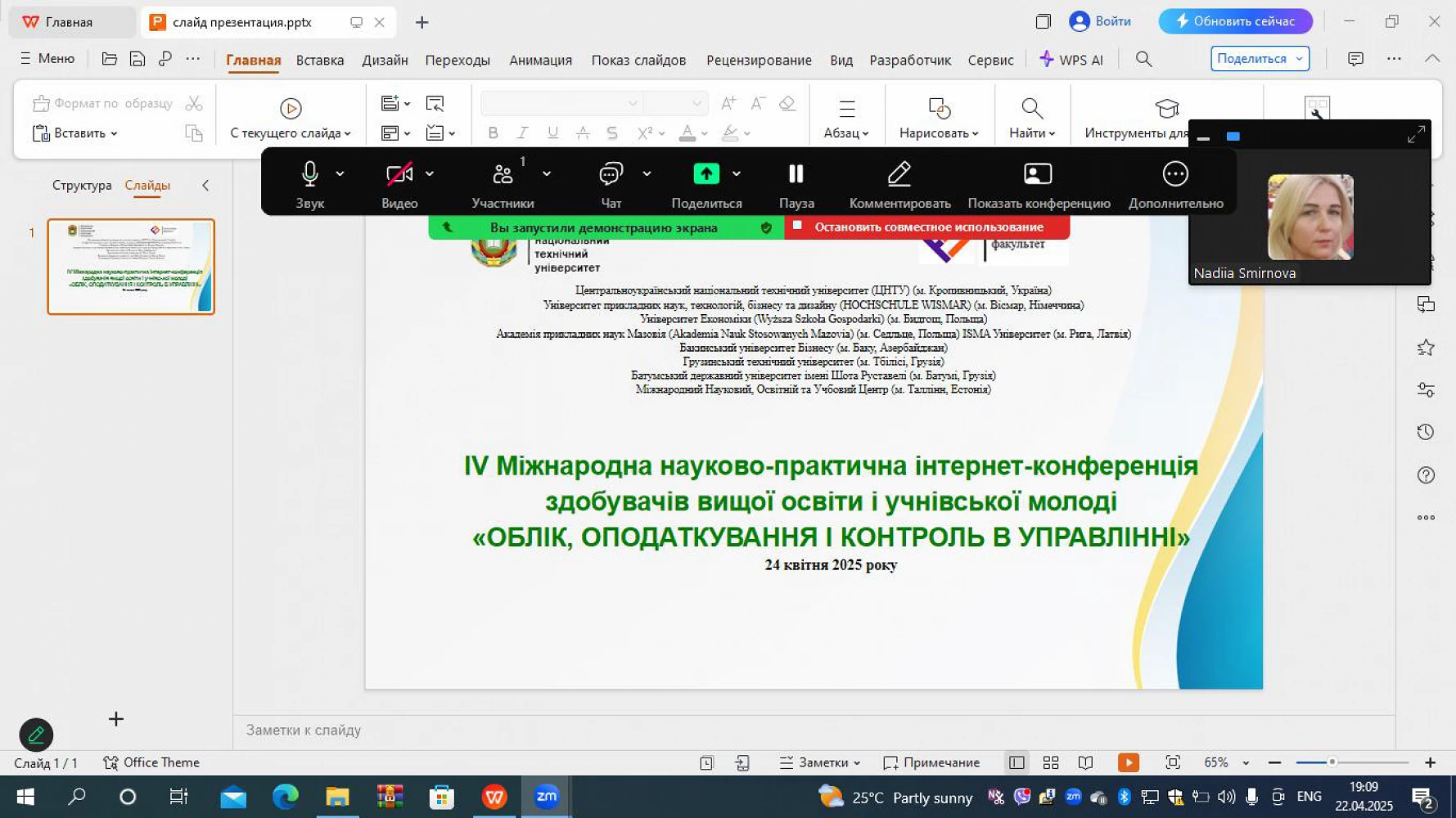Viewport: 1456px width, 818px height.
Task: Collapse the slides panel chevron
Action: pos(205,186)
